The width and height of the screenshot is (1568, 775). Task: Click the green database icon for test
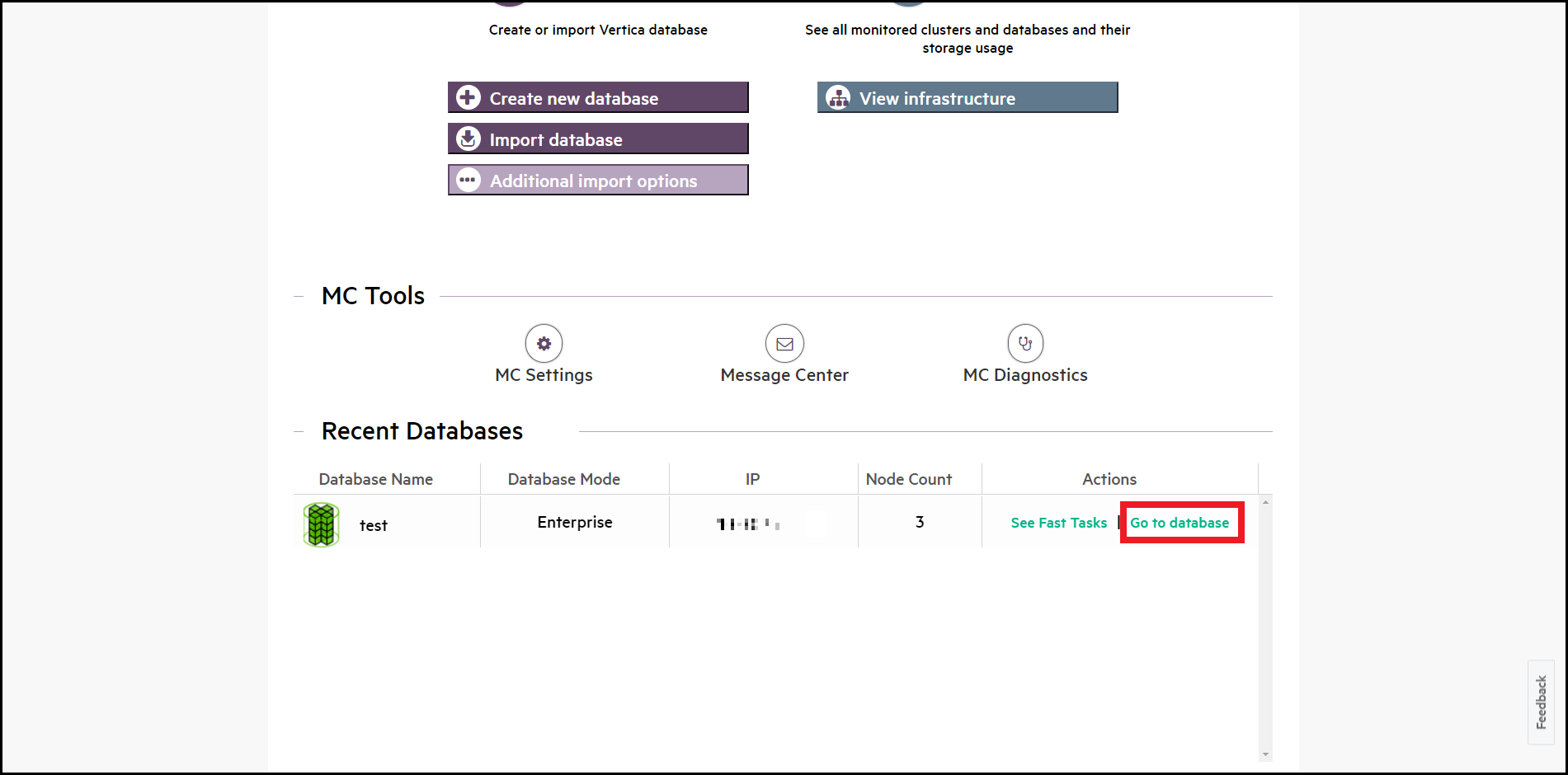[x=321, y=524]
